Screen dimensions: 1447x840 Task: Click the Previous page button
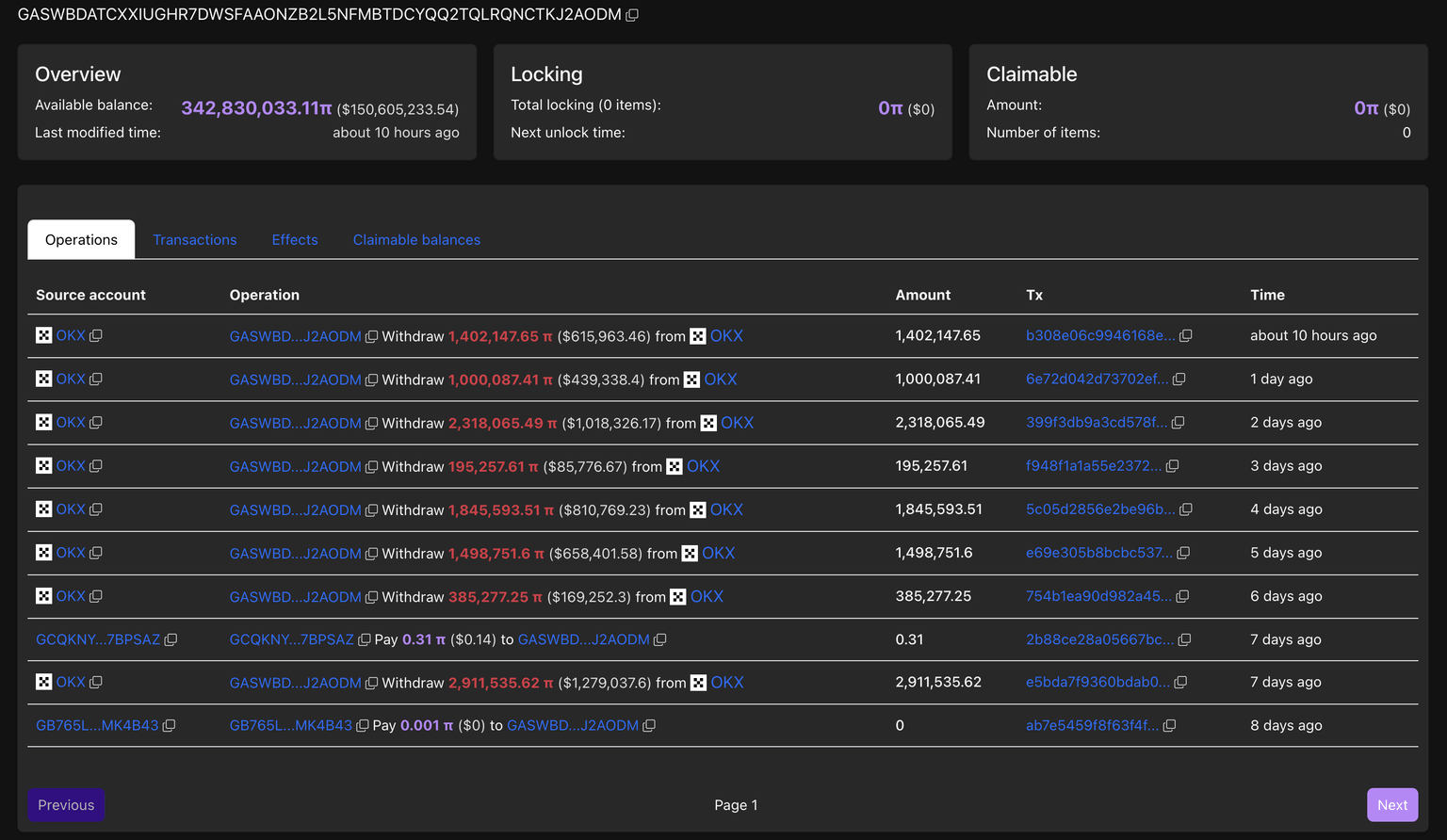pyautogui.click(x=66, y=805)
